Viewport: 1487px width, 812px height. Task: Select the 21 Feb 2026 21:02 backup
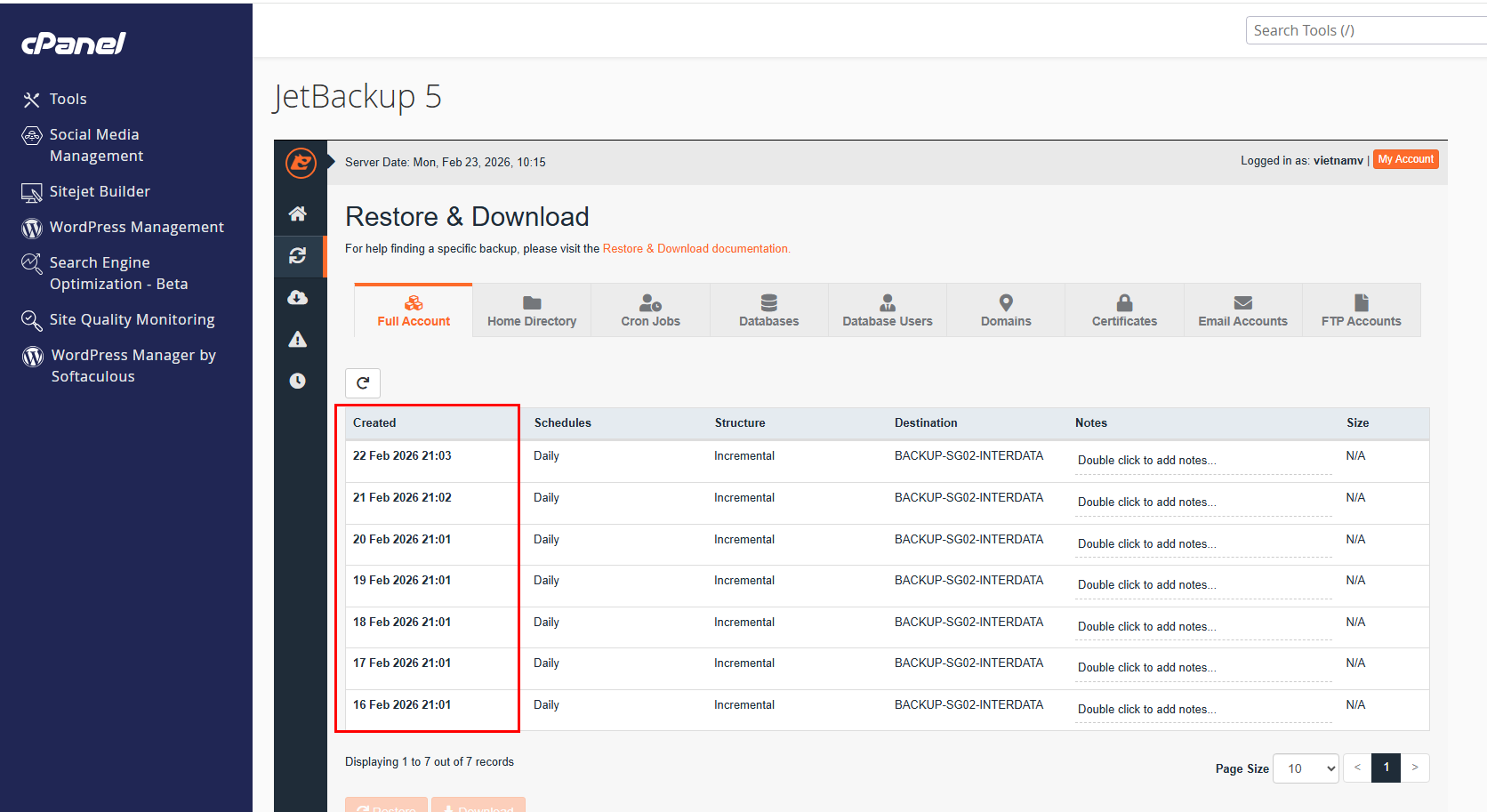pos(887,503)
